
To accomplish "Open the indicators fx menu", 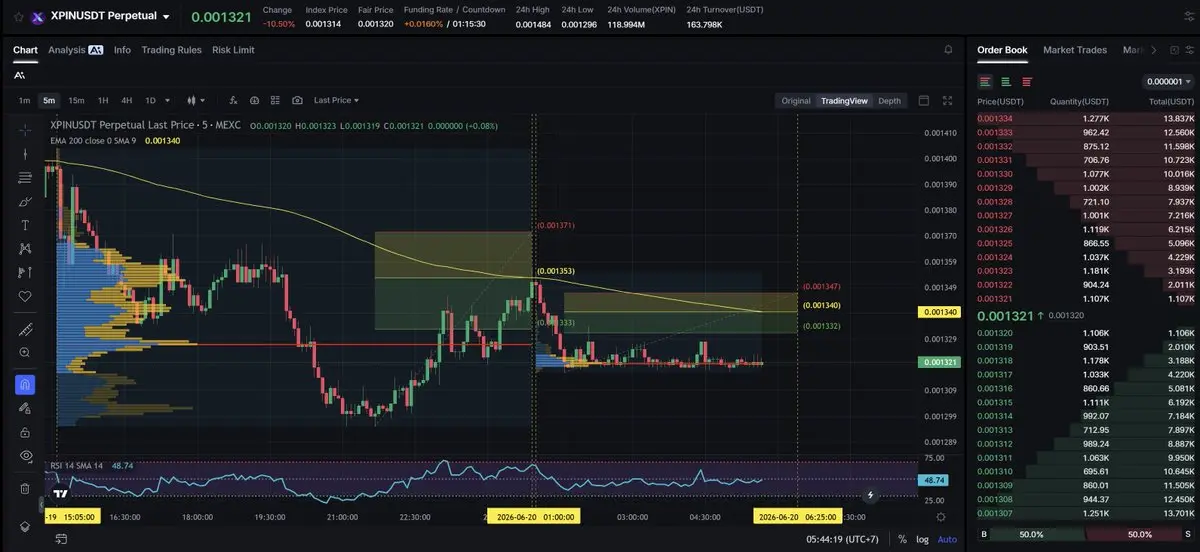I will [232, 100].
